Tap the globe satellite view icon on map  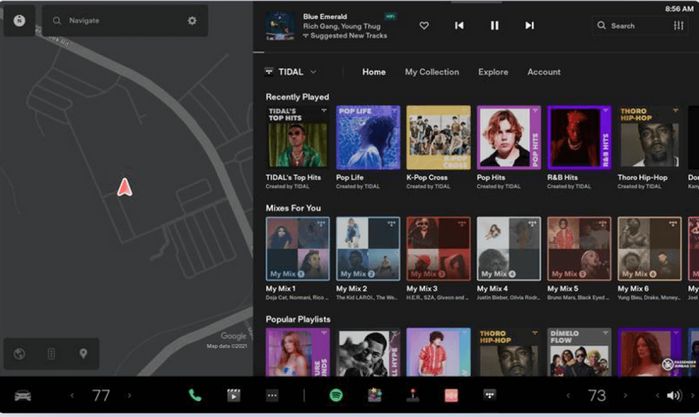tap(19, 354)
